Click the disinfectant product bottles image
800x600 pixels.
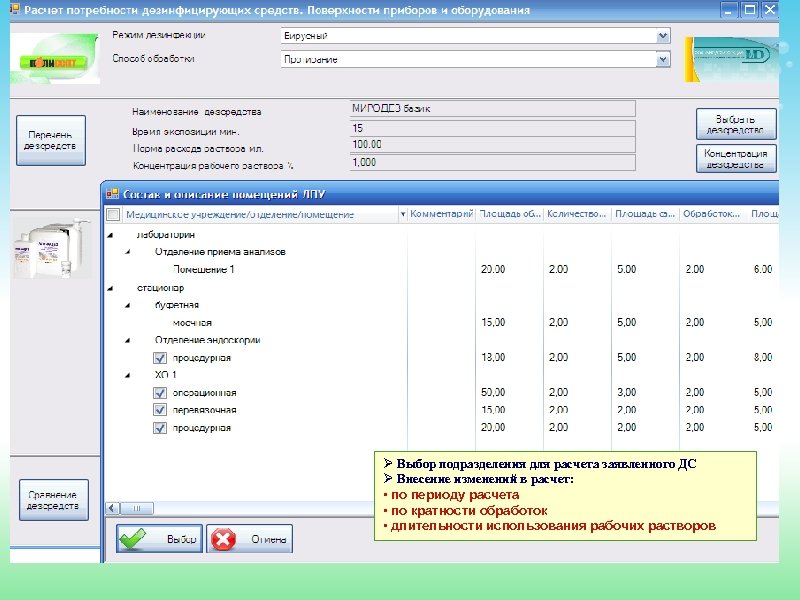pos(53,249)
